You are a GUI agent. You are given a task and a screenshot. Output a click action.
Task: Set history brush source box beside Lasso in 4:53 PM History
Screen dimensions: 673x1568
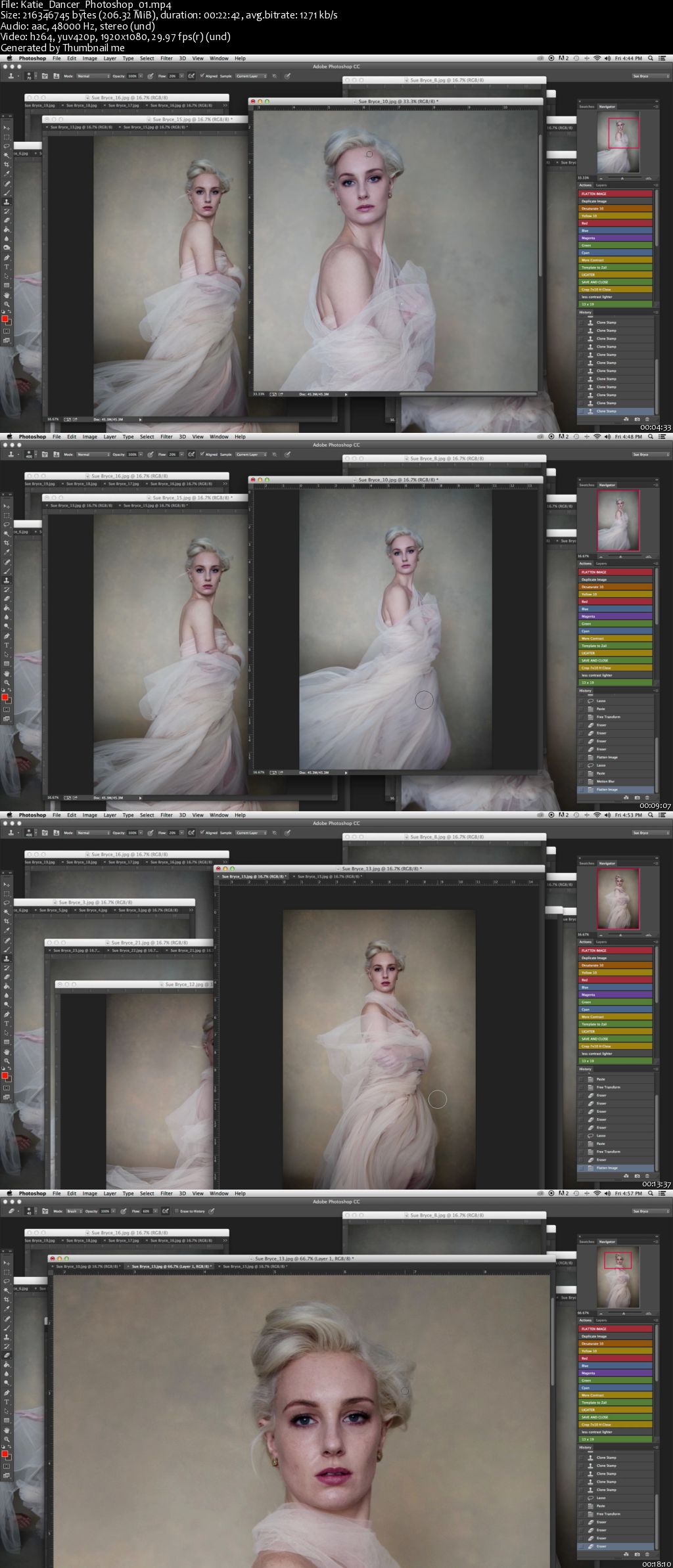pyautogui.click(x=581, y=1136)
